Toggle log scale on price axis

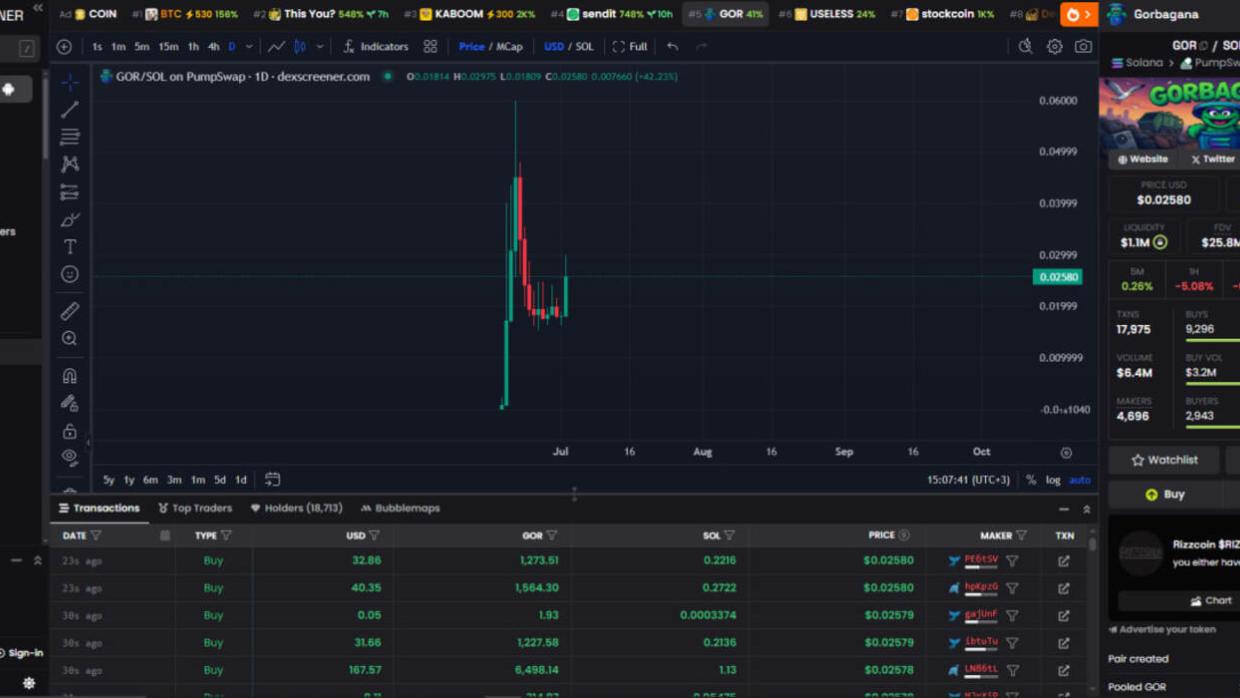tap(1053, 480)
